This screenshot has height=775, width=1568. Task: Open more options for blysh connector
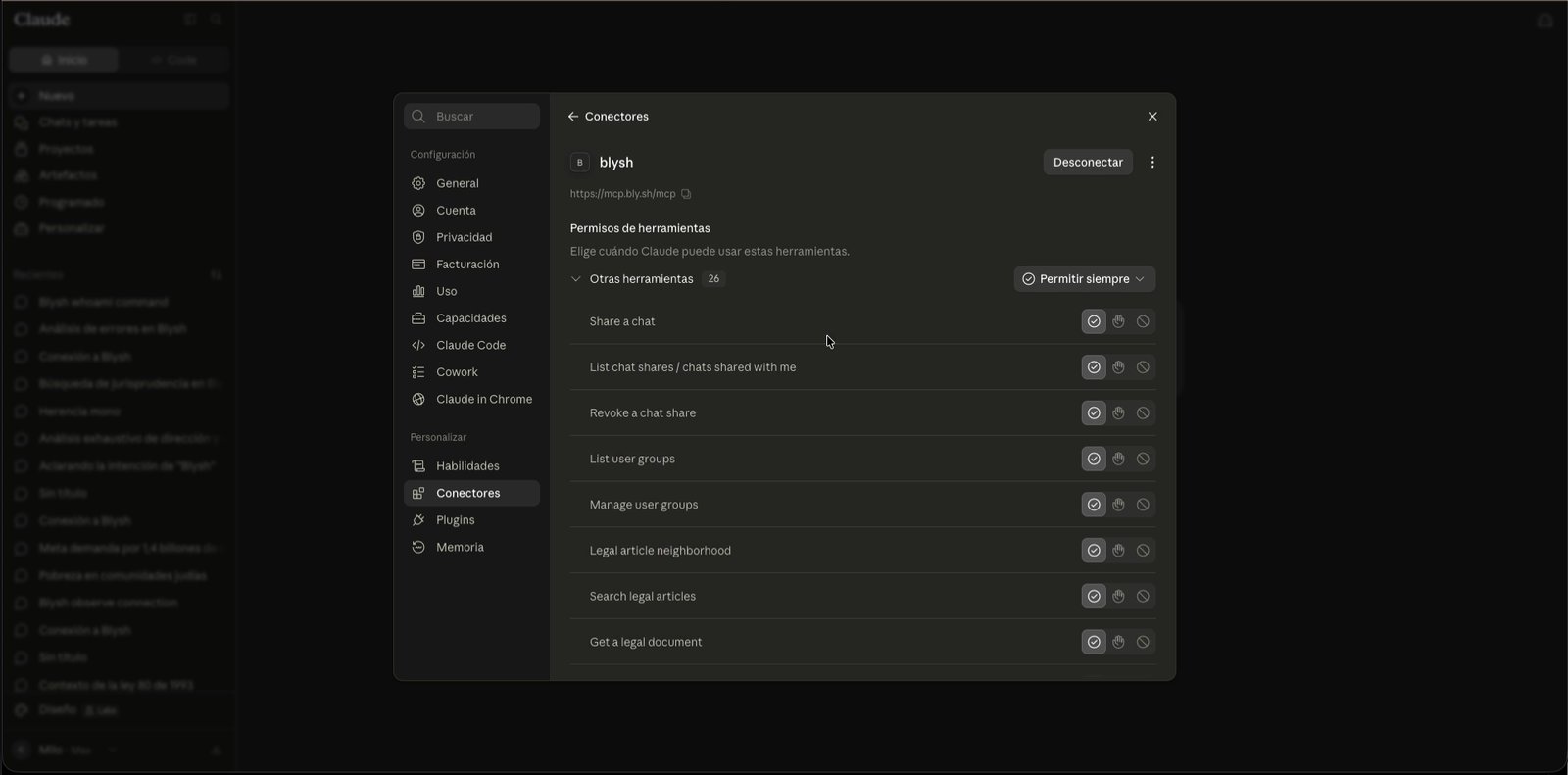click(x=1152, y=163)
